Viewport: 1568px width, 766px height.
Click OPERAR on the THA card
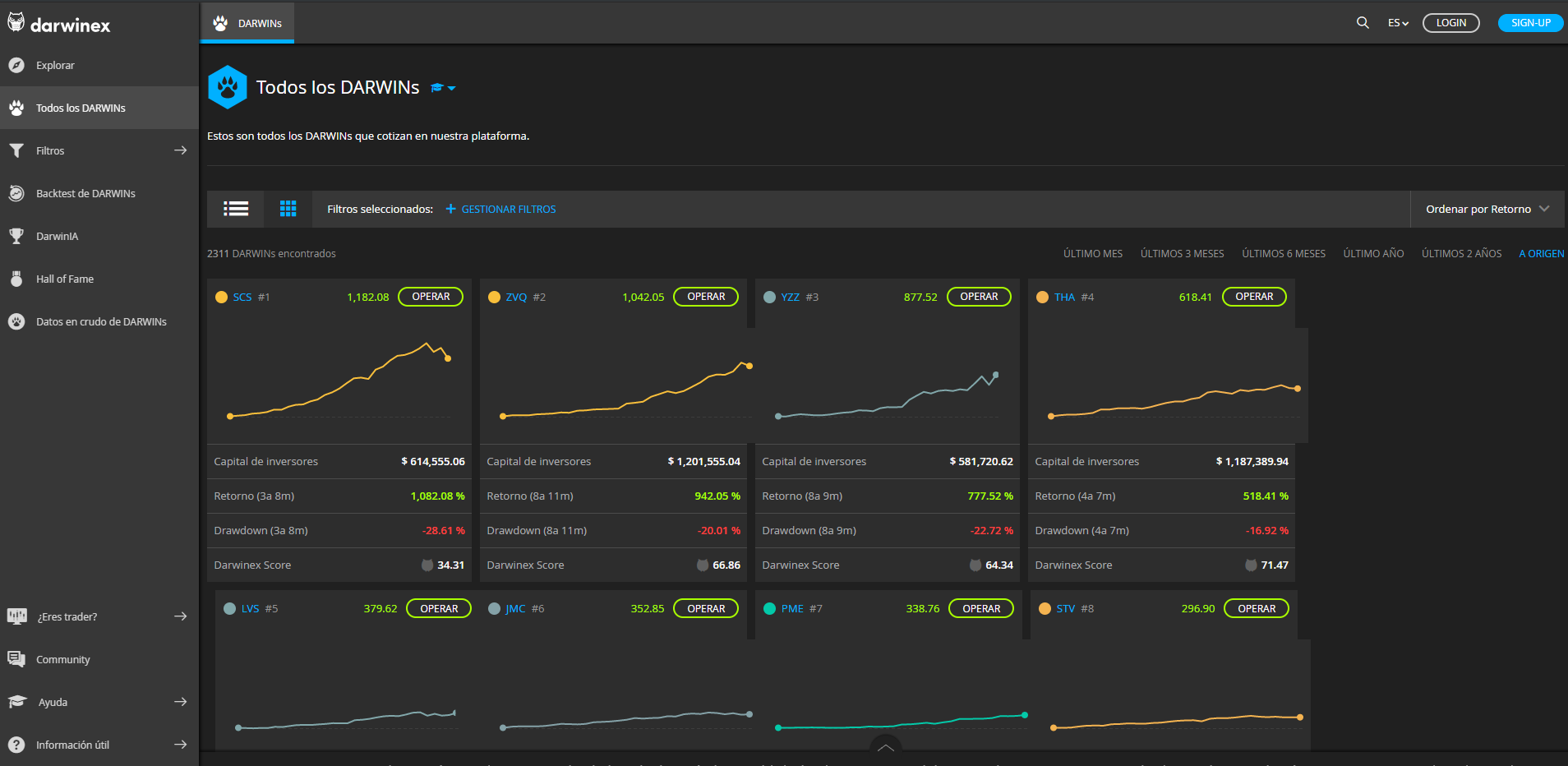tap(1254, 297)
